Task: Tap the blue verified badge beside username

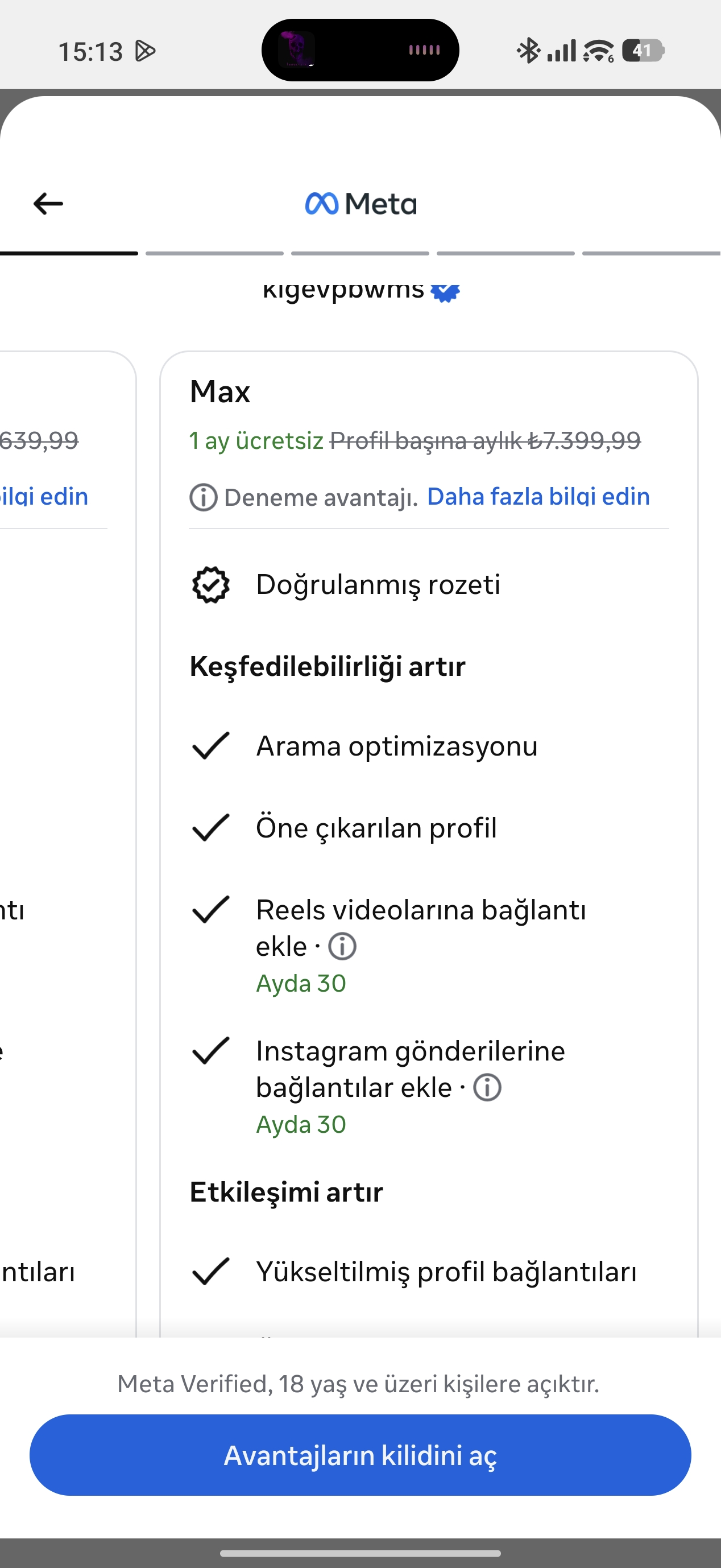Action: tap(445, 292)
